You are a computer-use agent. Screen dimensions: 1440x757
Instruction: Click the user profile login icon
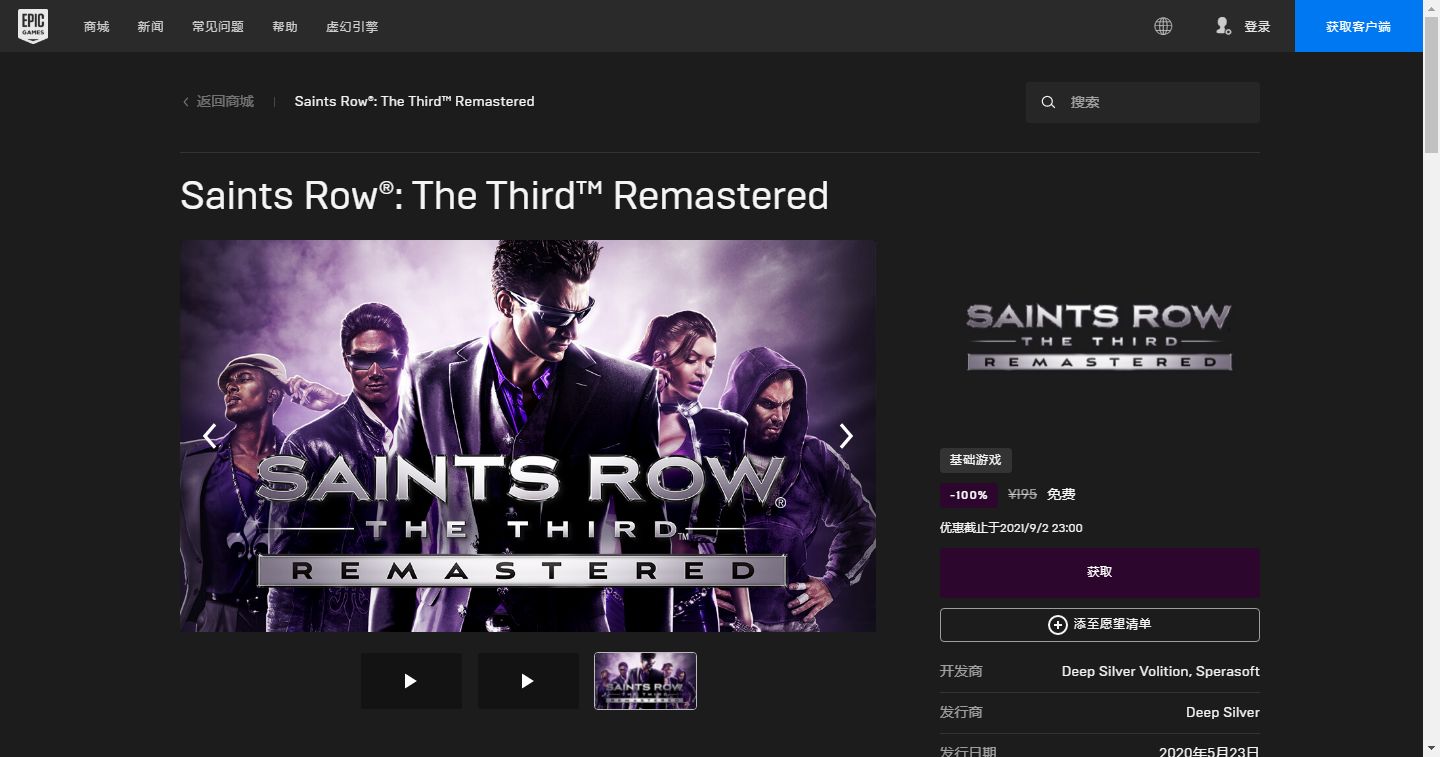coord(1223,26)
